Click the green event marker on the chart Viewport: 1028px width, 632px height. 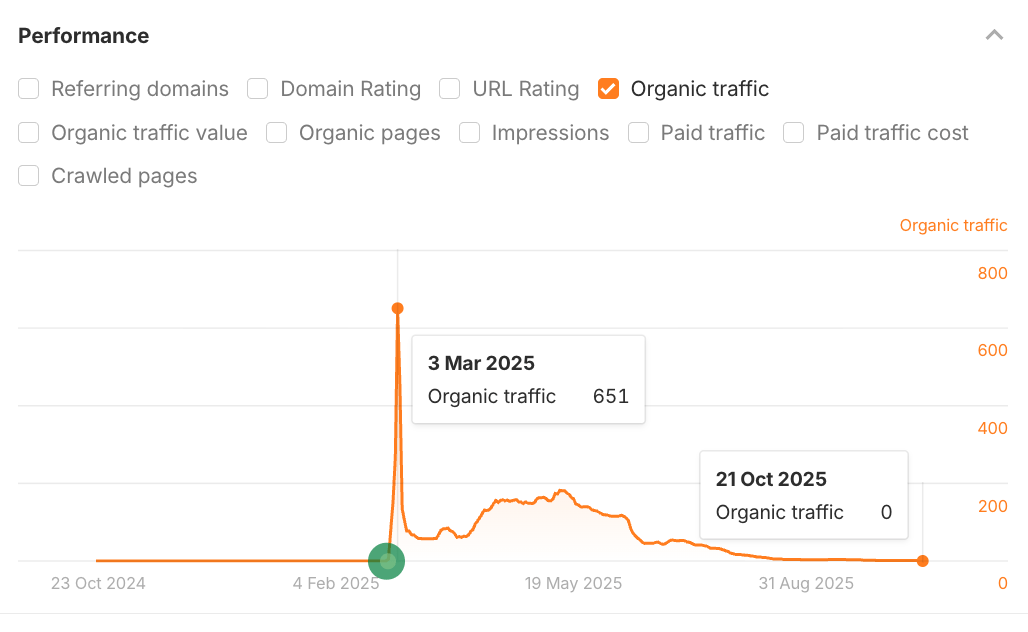coord(387,562)
